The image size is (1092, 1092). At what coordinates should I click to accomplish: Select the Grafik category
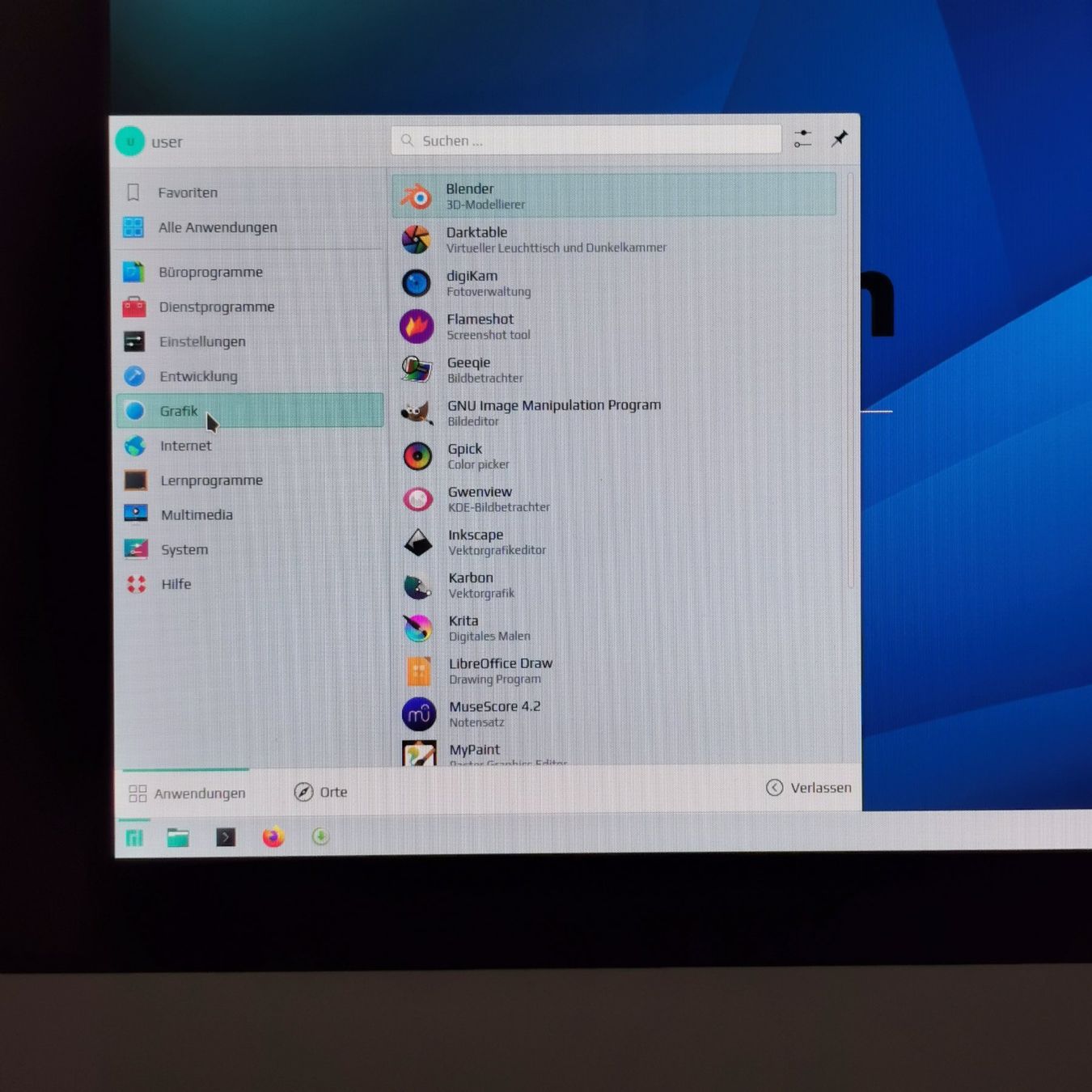(250, 410)
